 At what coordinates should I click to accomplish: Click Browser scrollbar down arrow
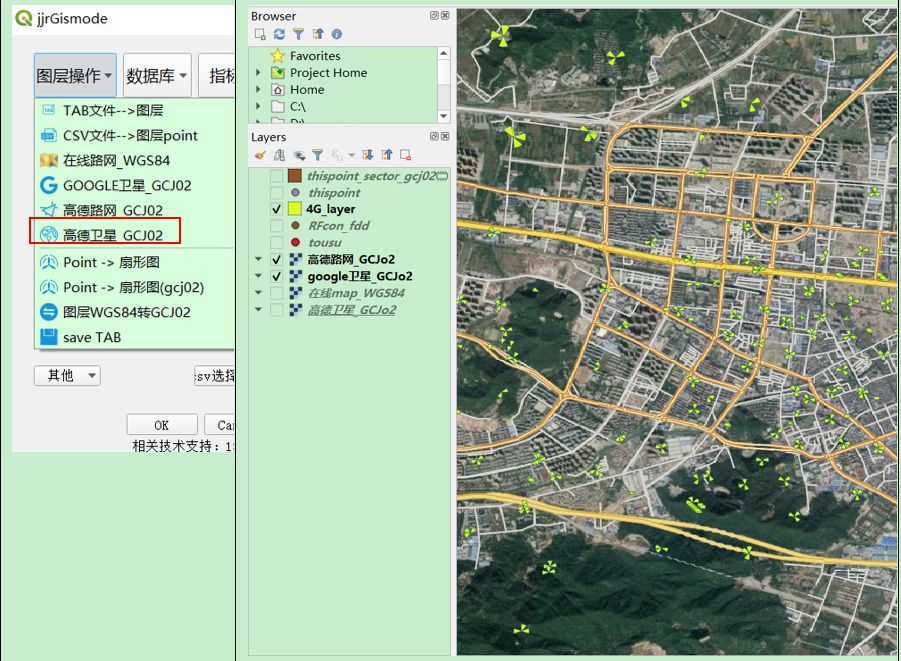(443, 117)
